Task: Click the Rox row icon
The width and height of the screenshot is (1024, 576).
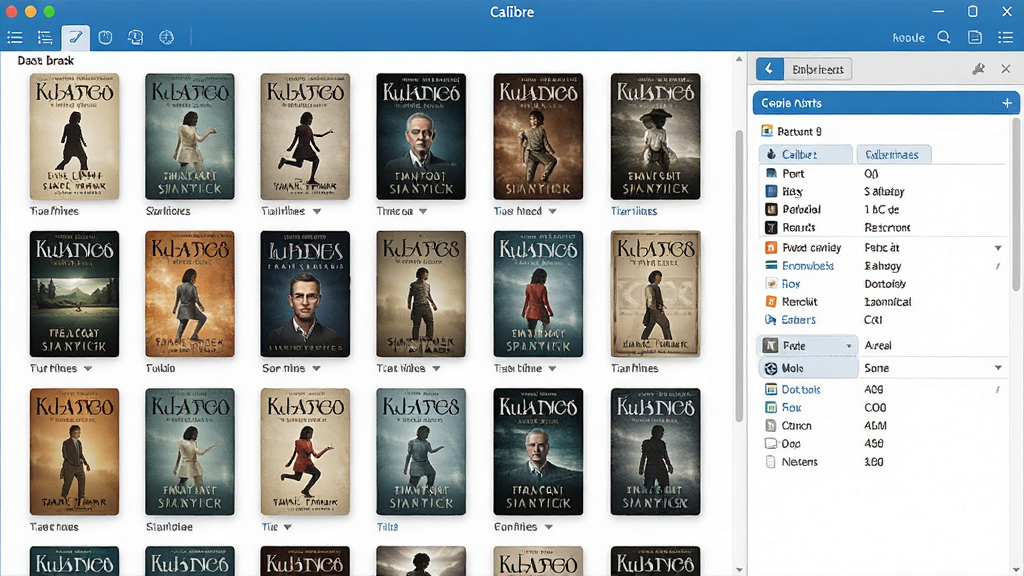Action: [x=771, y=408]
